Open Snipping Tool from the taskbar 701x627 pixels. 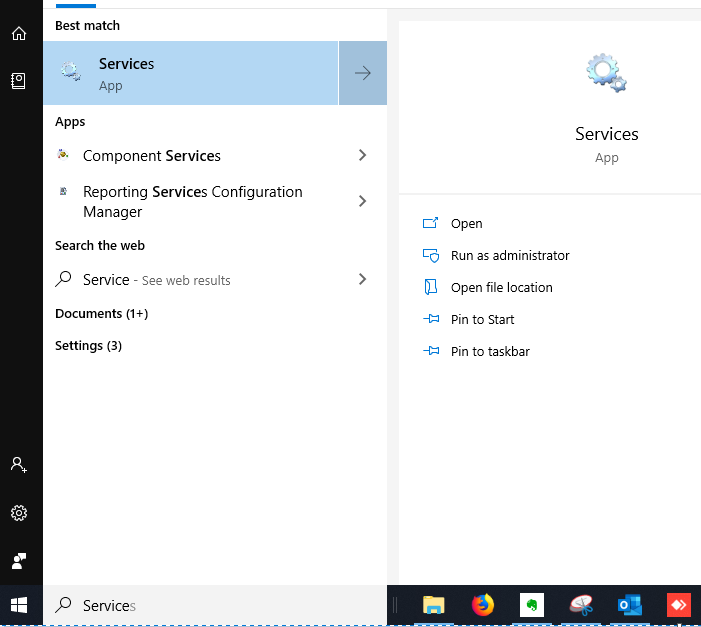581,605
